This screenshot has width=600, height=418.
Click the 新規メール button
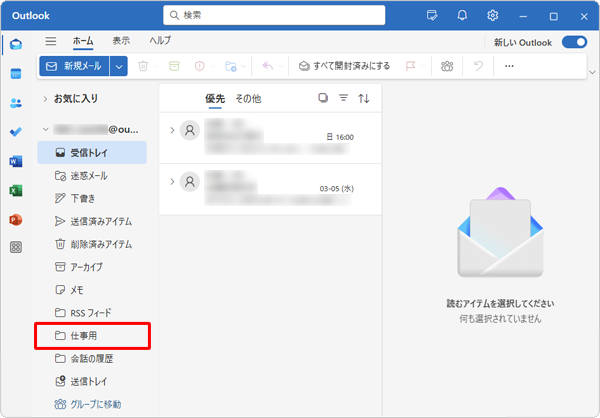74,66
